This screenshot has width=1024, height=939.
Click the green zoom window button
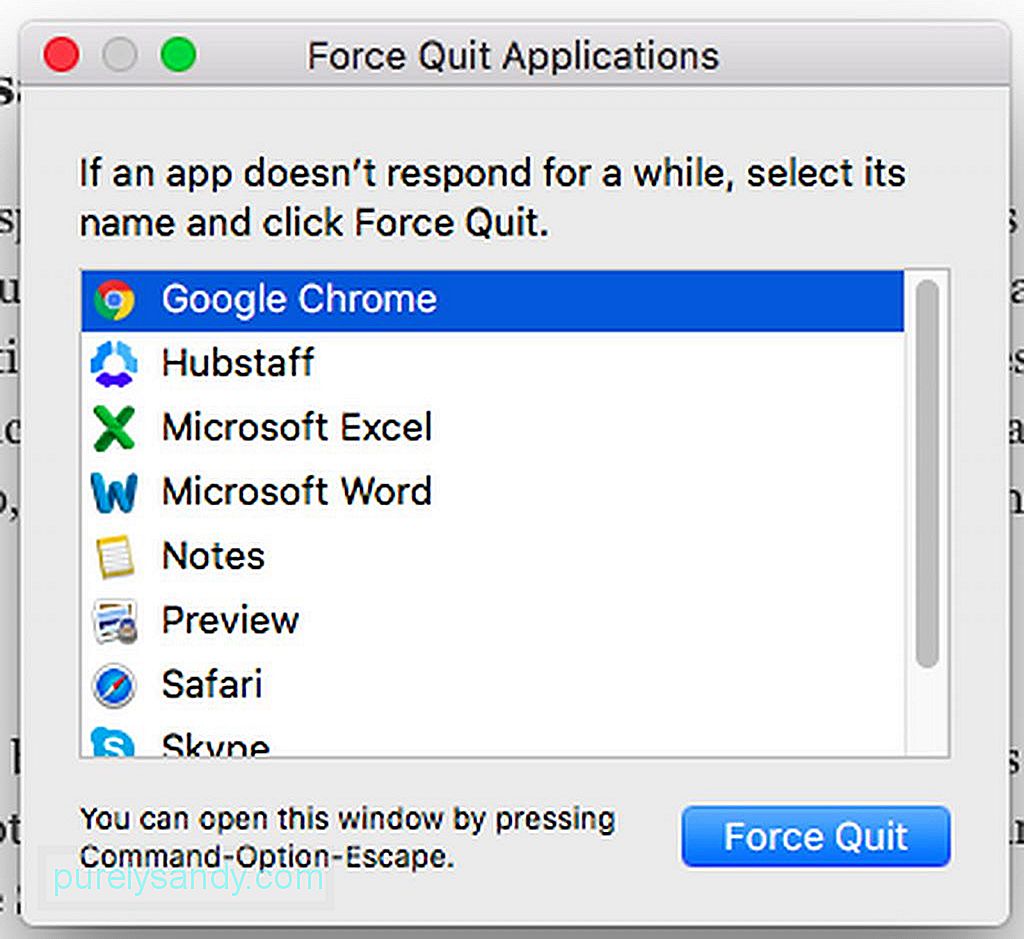pyautogui.click(x=178, y=54)
